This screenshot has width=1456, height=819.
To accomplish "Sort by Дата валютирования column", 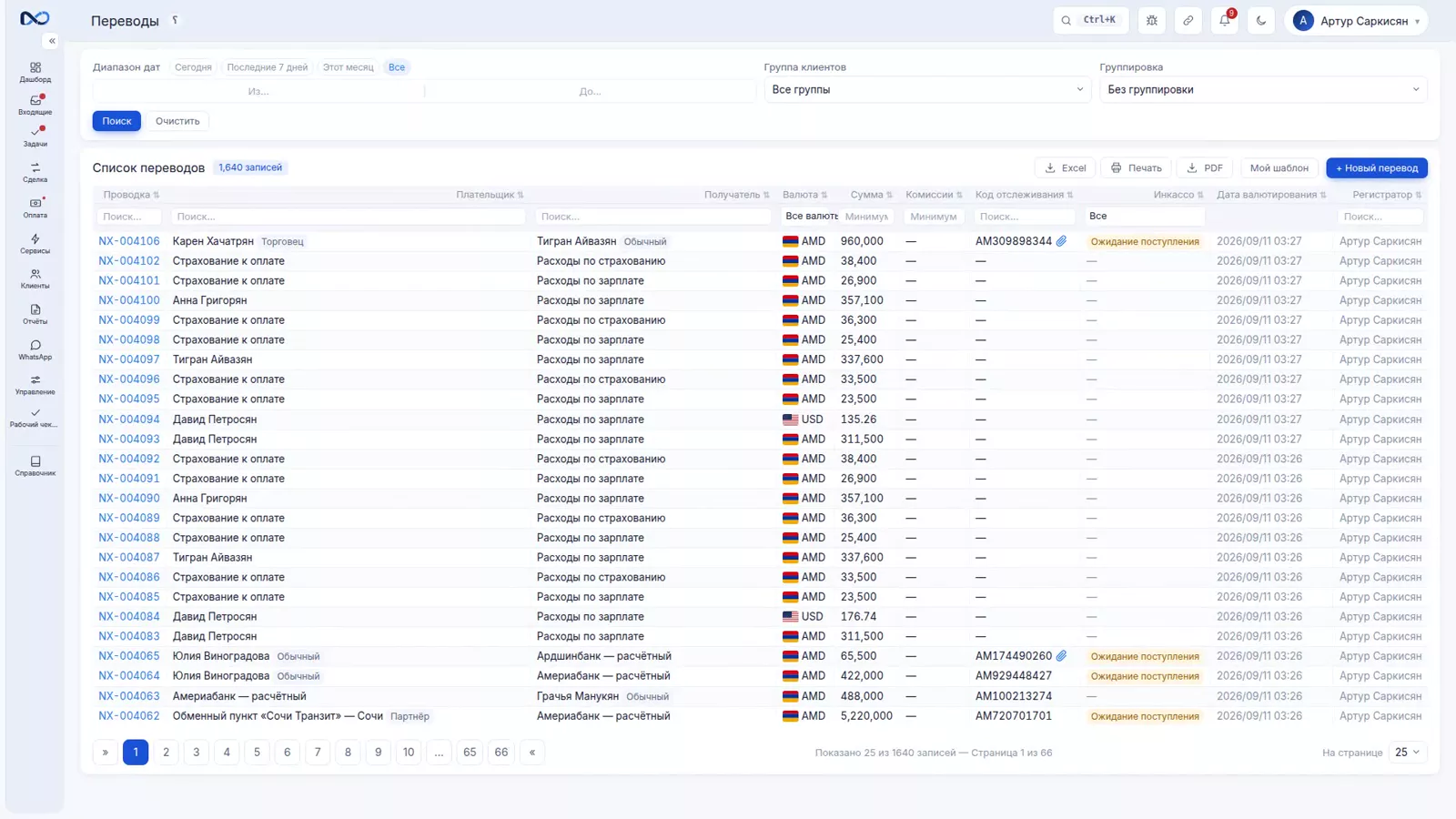I will [1271, 195].
